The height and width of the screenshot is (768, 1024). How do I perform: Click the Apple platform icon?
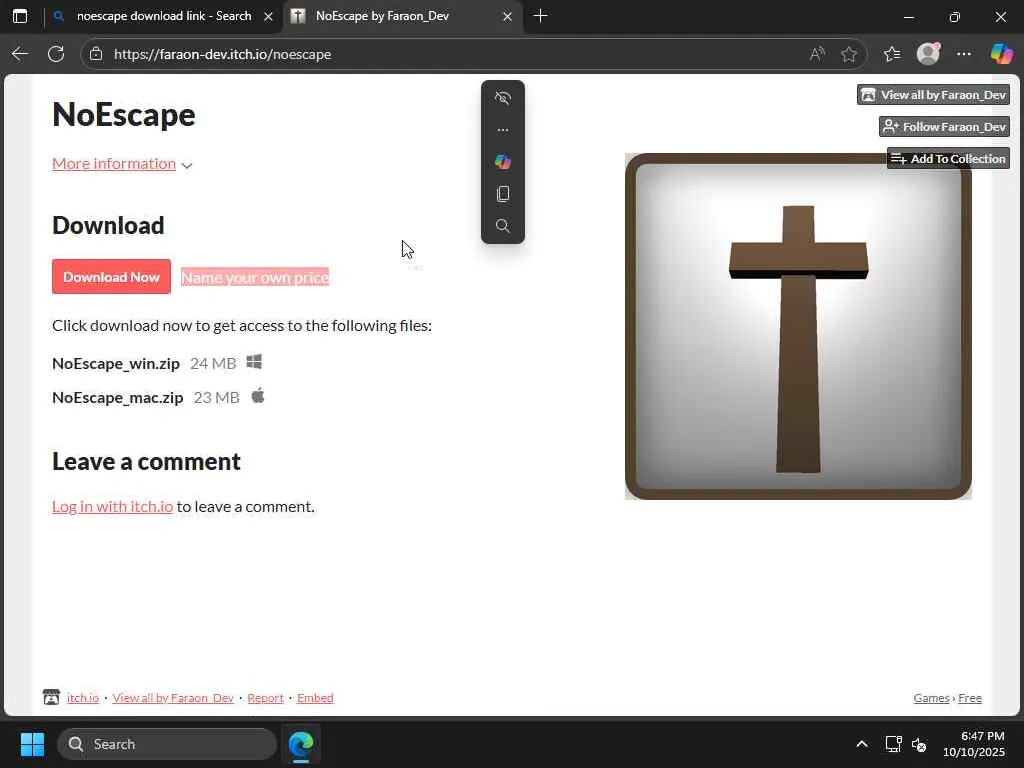pyautogui.click(x=258, y=396)
